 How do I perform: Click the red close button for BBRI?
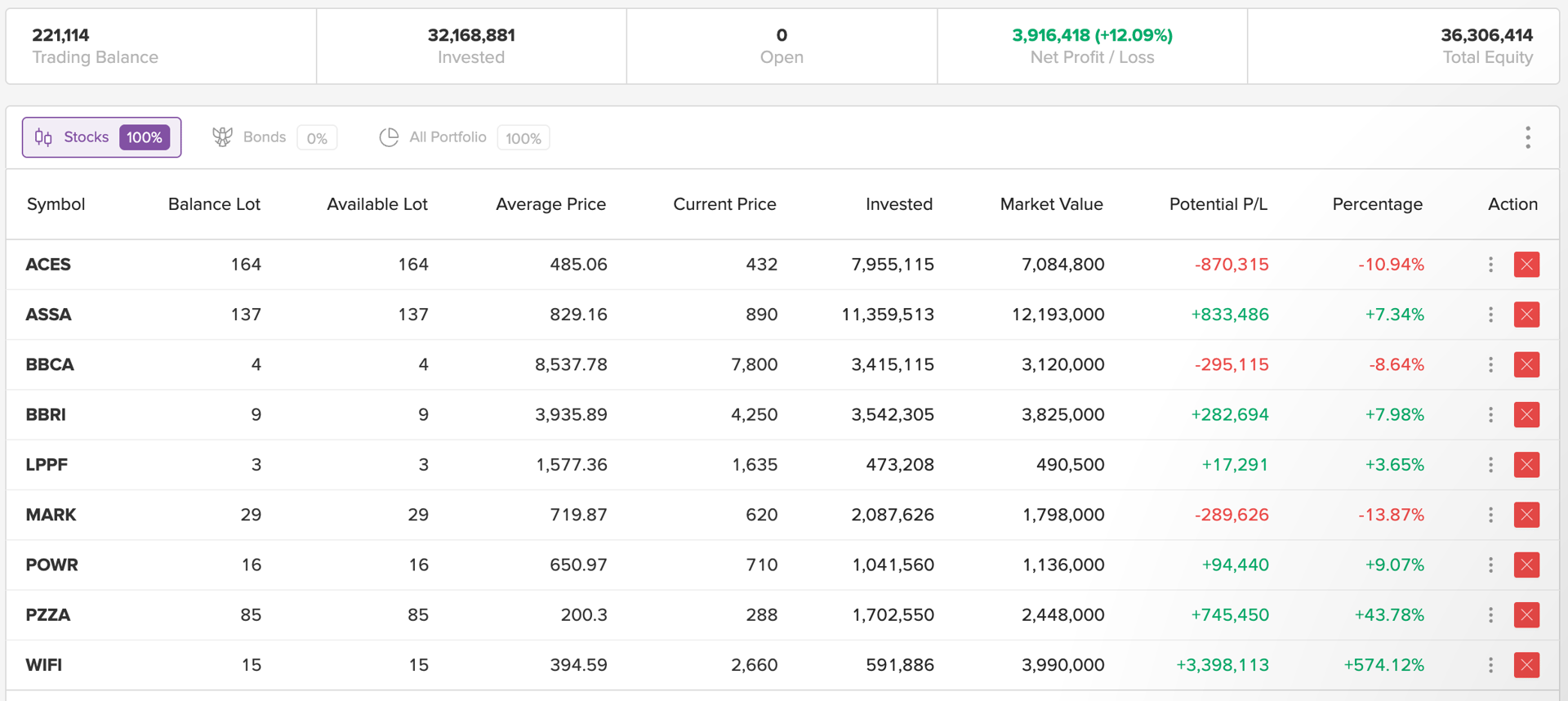pos(1526,415)
